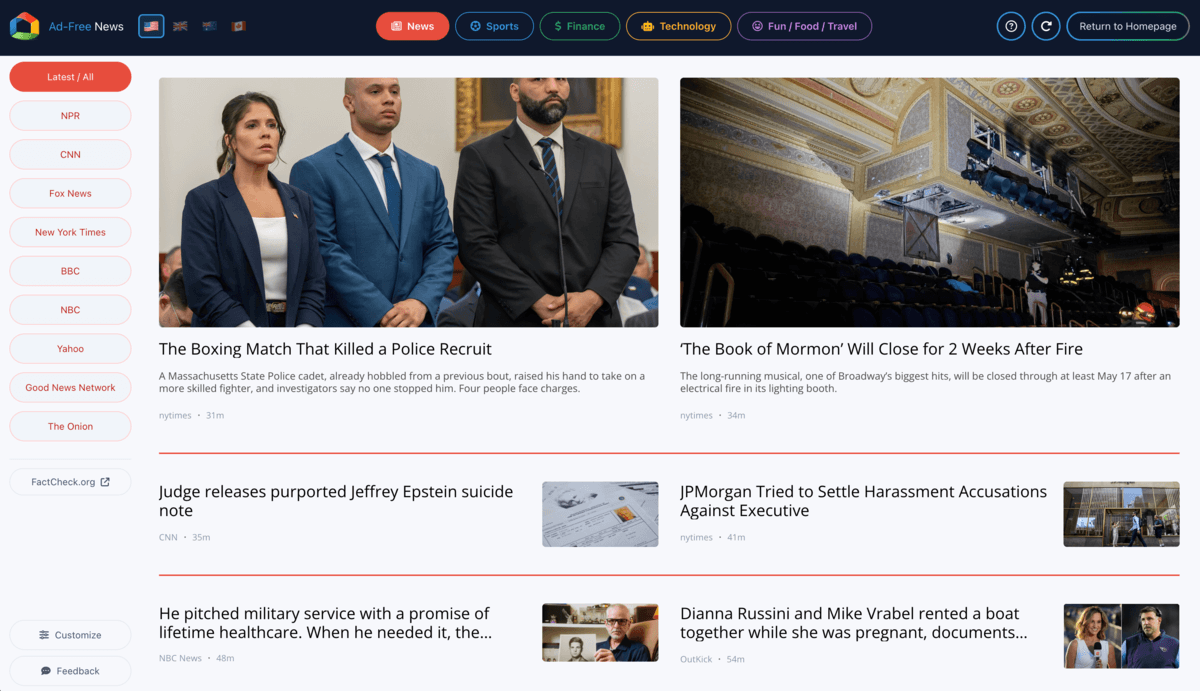Open the help question mark button
Viewport: 1200px width, 691px height.
pyautogui.click(x=1011, y=26)
